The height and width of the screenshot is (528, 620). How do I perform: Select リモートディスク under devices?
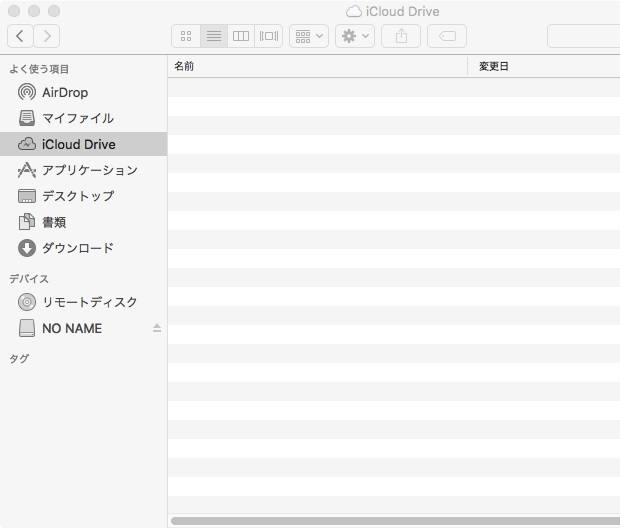click(89, 302)
